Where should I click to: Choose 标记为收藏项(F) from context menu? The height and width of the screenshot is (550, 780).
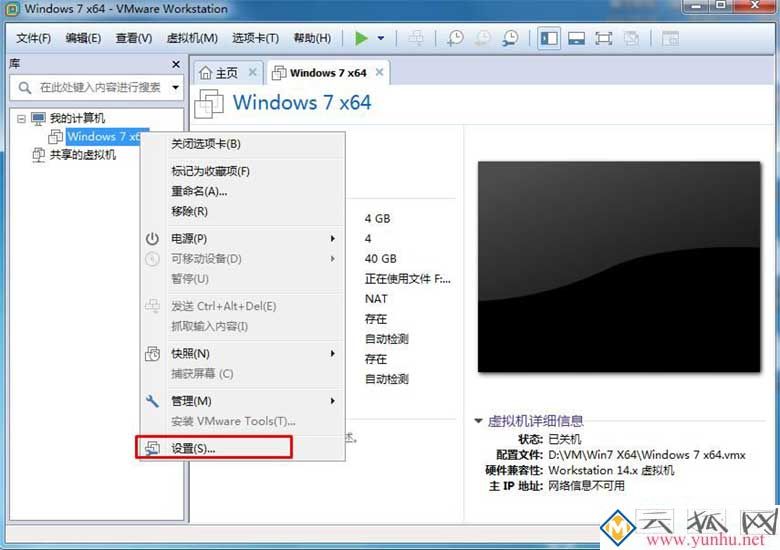click(243, 171)
